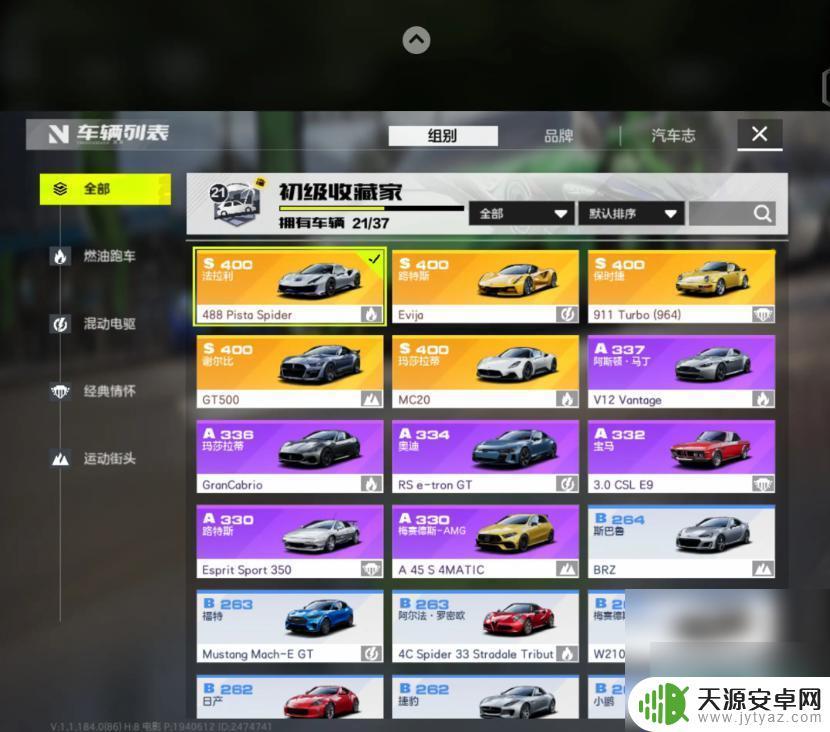Switch to the 品牌 tab
The width and height of the screenshot is (830, 732).
tap(558, 136)
